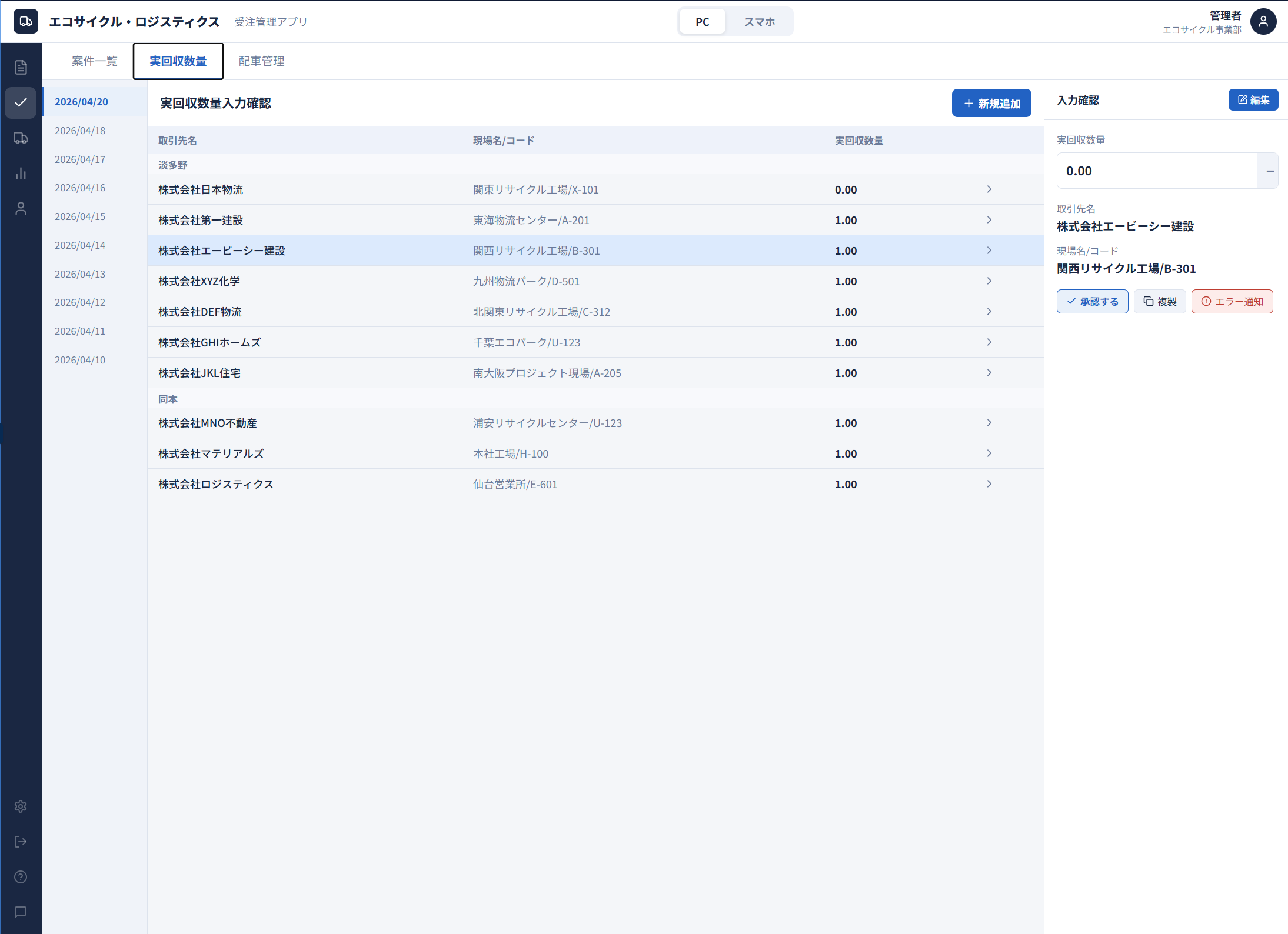Click 北関東リサイクル工場/C-312 cell
Viewport: 1288px width, 934px height.
[x=541, y=312]
